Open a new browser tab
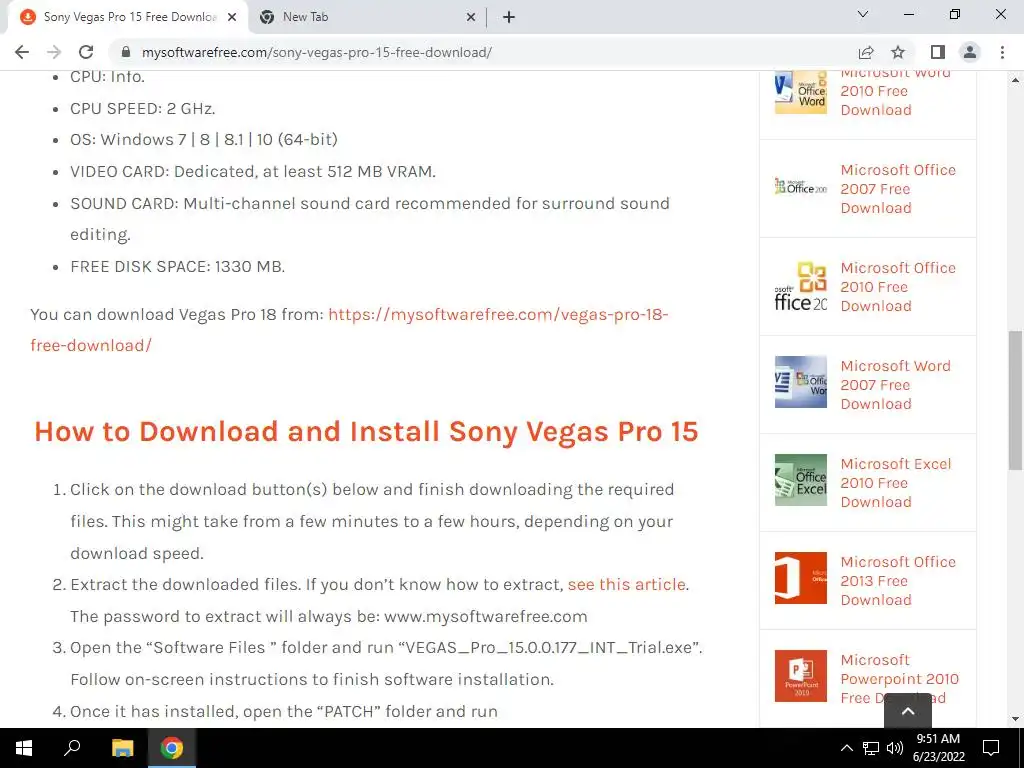 tap(509, 17)
